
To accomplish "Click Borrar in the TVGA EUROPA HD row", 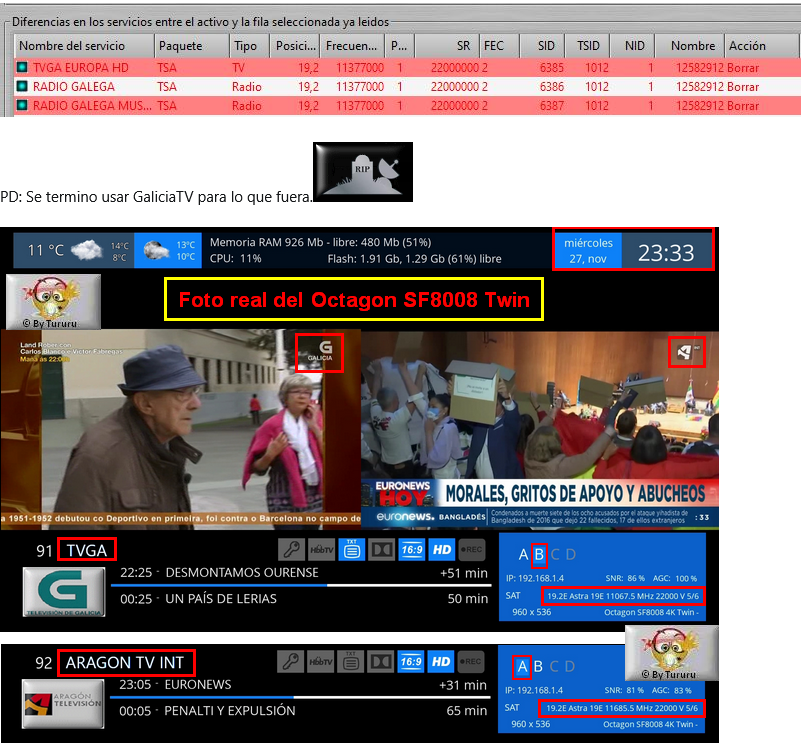I will (743, 67).
